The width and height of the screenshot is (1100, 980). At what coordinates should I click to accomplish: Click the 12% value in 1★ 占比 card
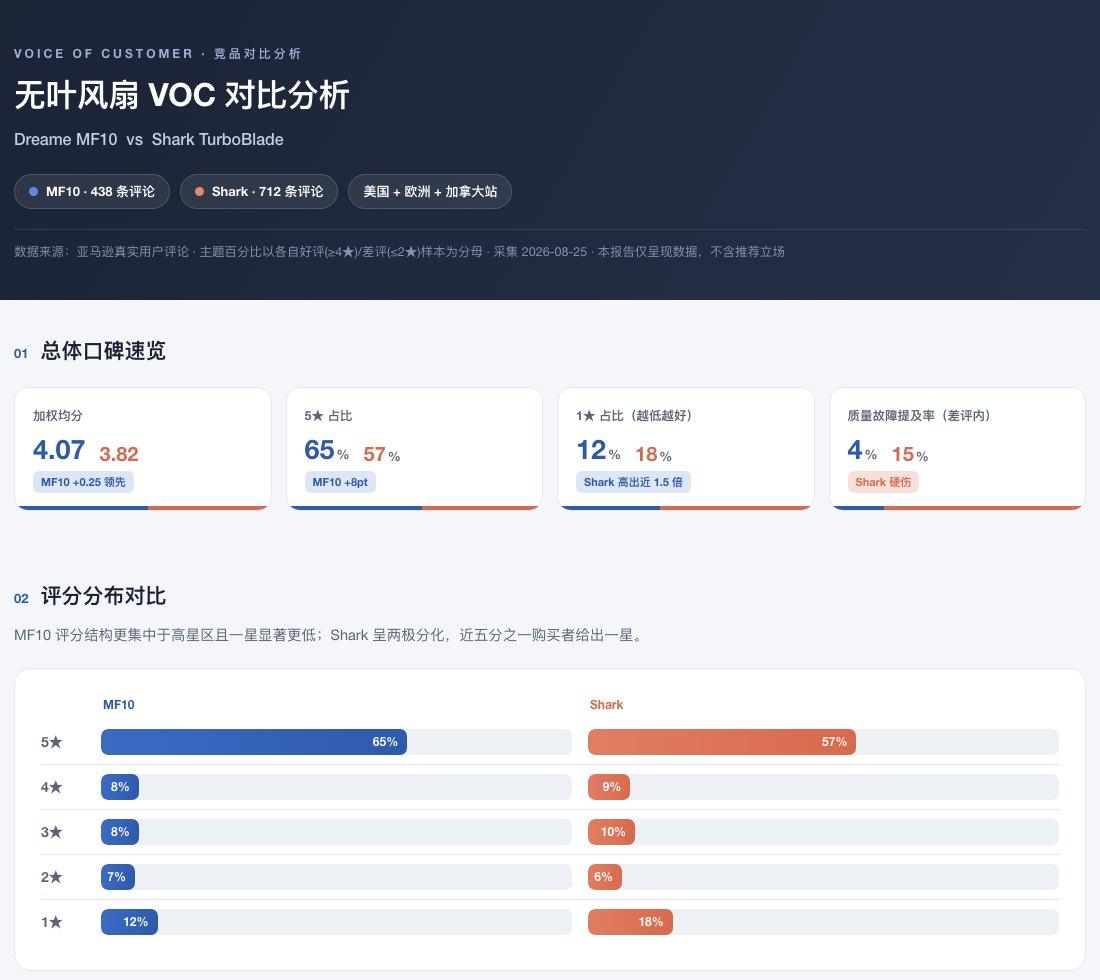click(x=598, y=450)
